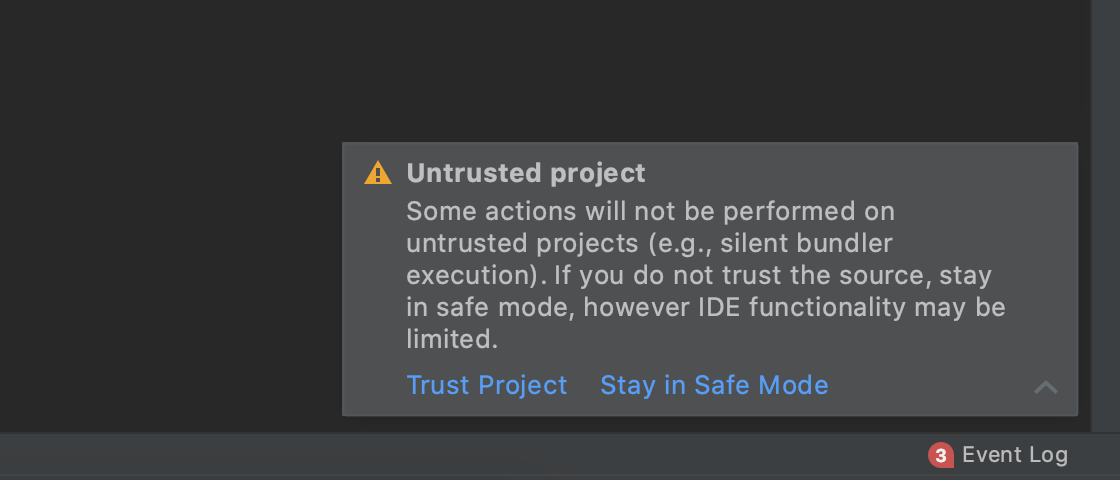The width and height of the screenshot is (1120, 480).
Task: Choose Stay in Safe Mode link
Action: pos(714,385)
